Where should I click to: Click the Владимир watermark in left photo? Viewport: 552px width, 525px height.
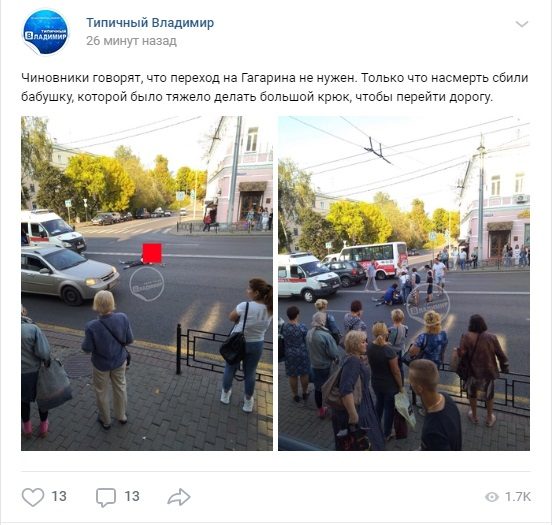(x=147, y=284)
